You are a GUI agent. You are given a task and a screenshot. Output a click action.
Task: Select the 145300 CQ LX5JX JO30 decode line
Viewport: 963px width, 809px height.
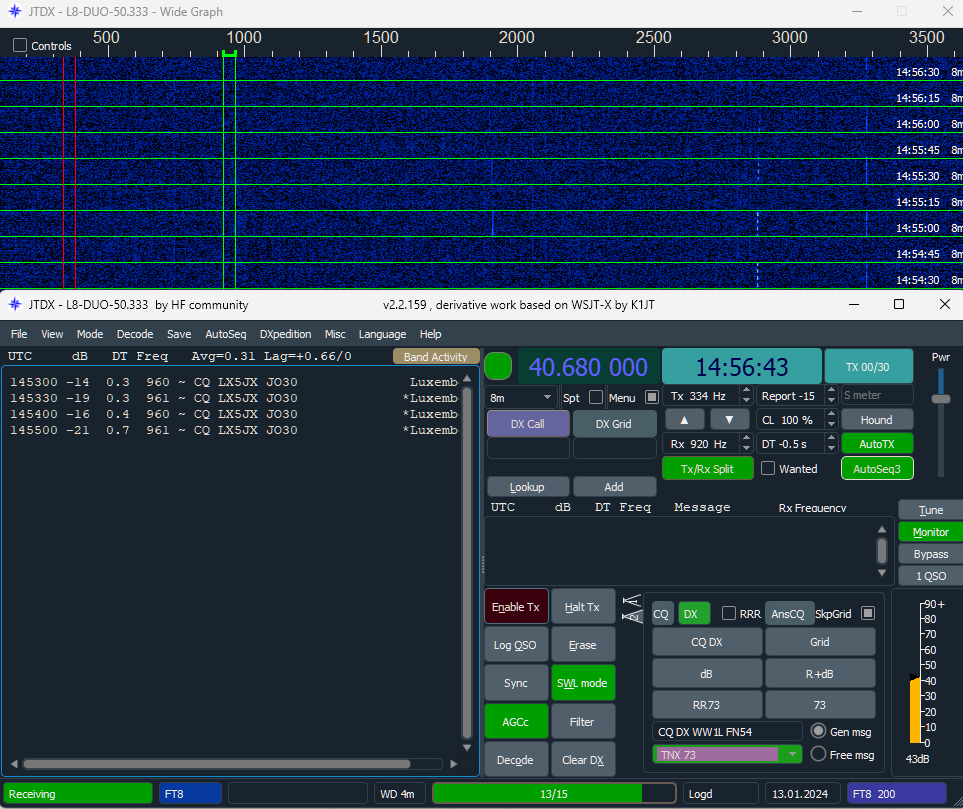pos(233,382)
